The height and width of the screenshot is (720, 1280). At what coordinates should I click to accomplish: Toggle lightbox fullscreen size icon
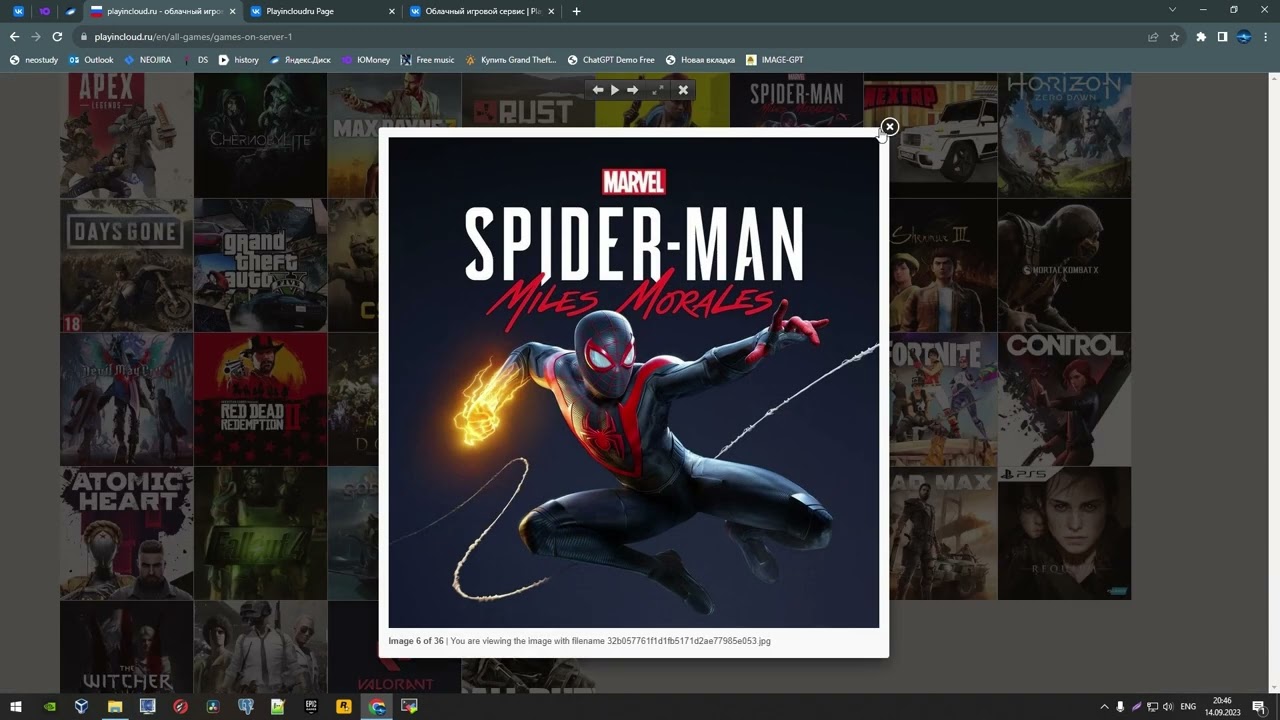click(658, 90)
